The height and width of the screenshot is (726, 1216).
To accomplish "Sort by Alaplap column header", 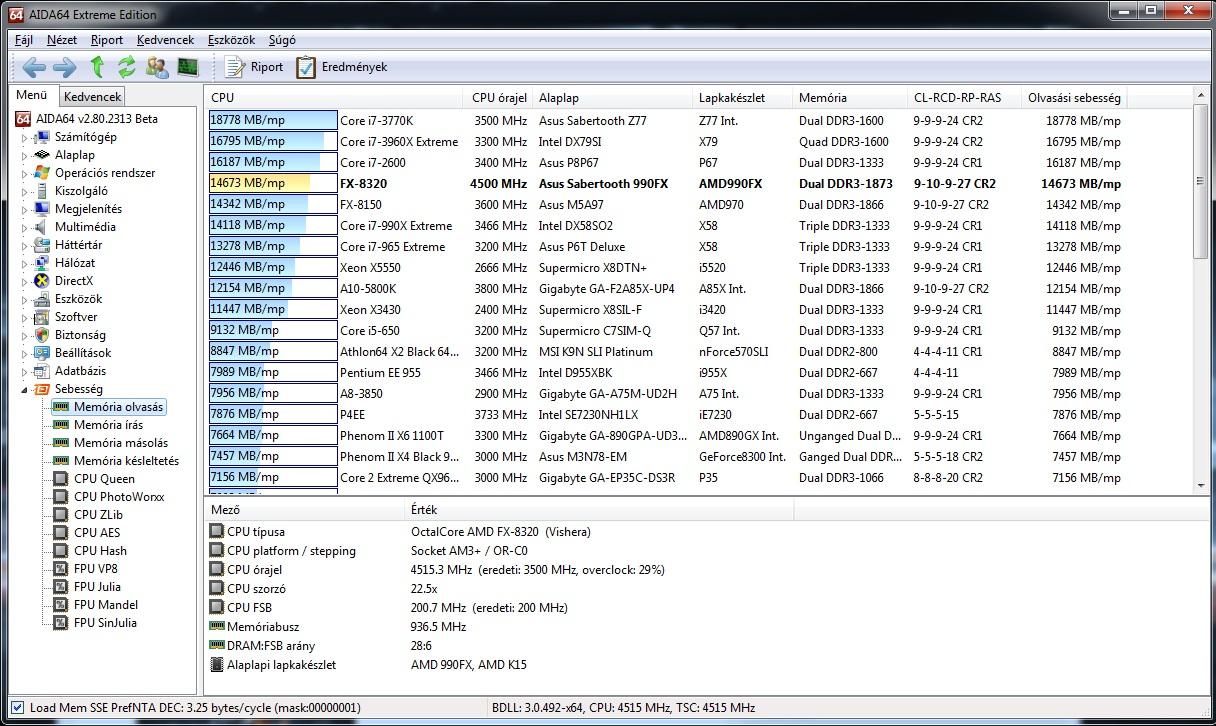I will tap(613, 98).
